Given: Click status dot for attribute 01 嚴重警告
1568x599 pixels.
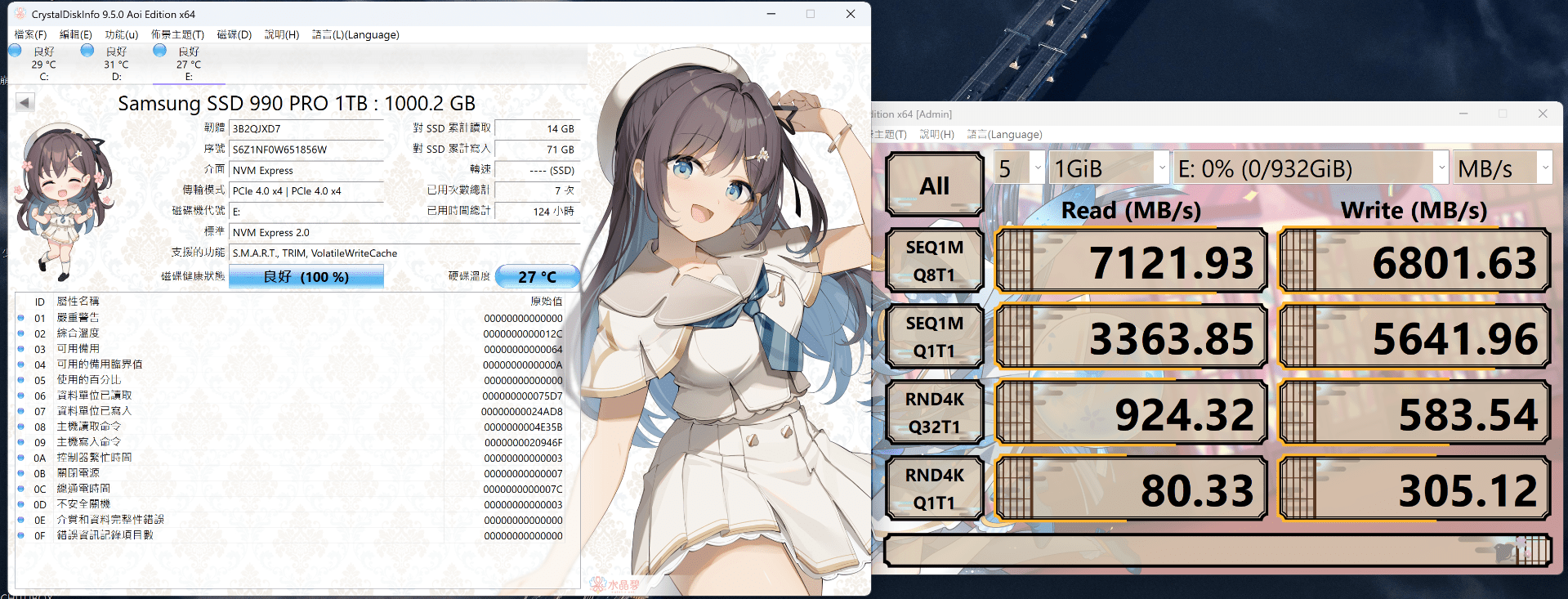Looking at the screenshot, I should [21, 318].
